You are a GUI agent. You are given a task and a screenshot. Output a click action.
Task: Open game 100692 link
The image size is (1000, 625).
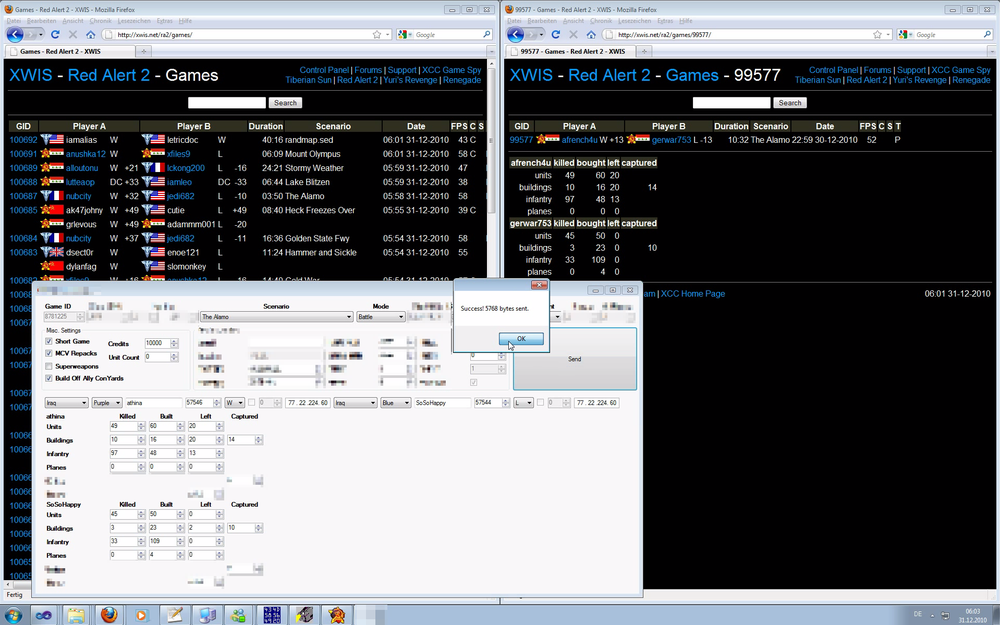tap(24, 140)
